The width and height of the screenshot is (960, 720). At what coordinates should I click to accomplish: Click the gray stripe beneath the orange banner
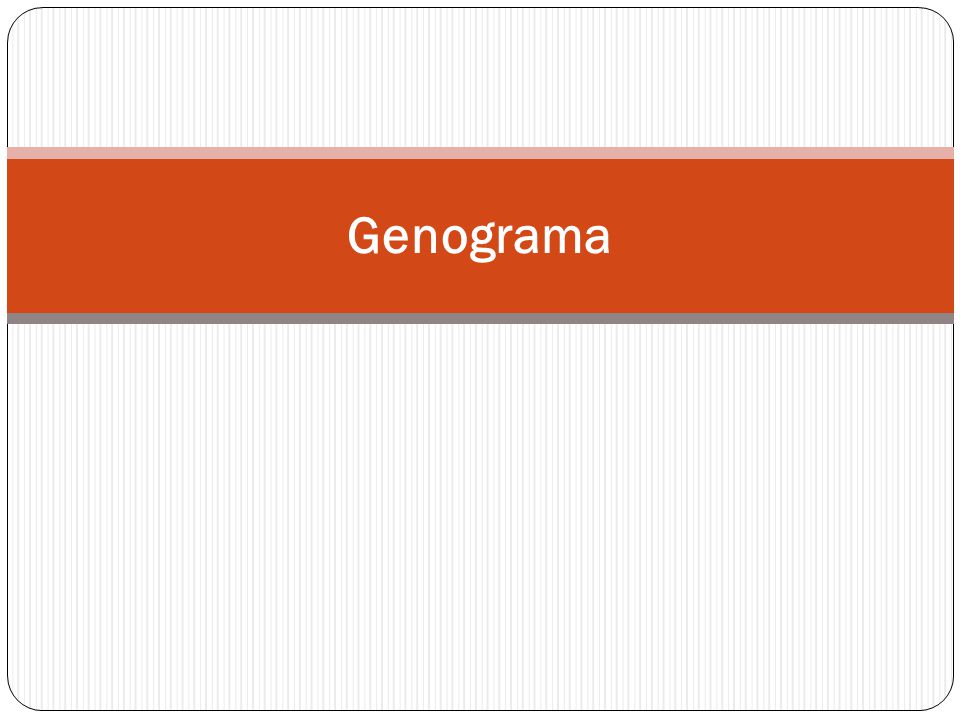coord(481,318)
